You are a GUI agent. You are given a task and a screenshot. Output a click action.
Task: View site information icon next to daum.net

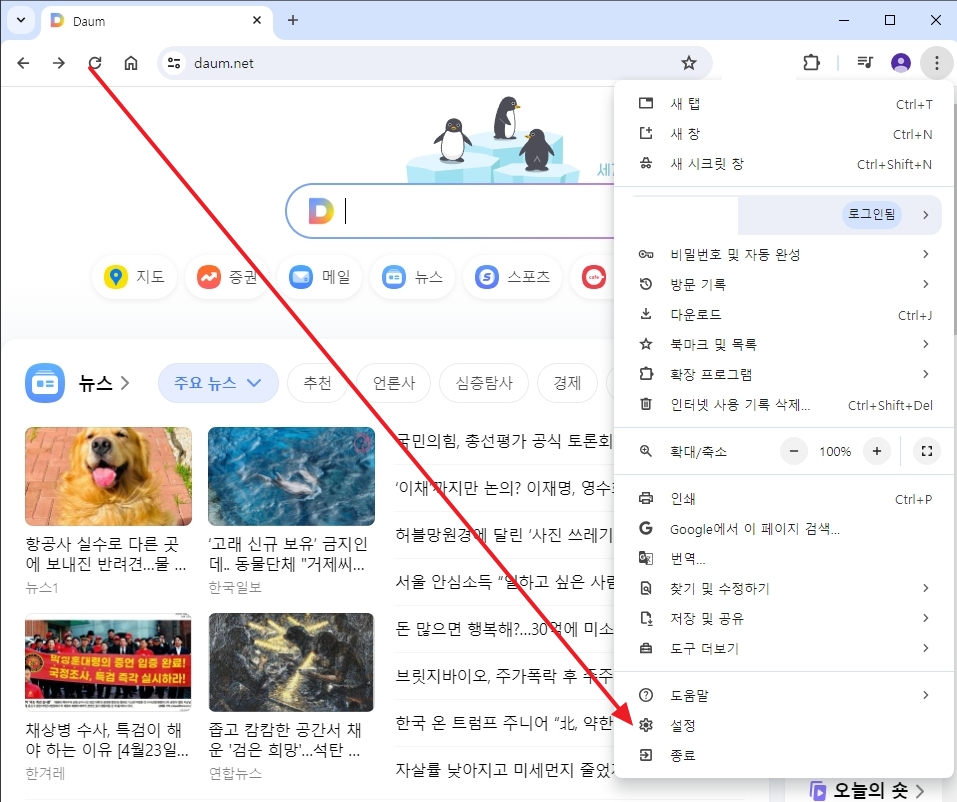[x=174, y=63]
